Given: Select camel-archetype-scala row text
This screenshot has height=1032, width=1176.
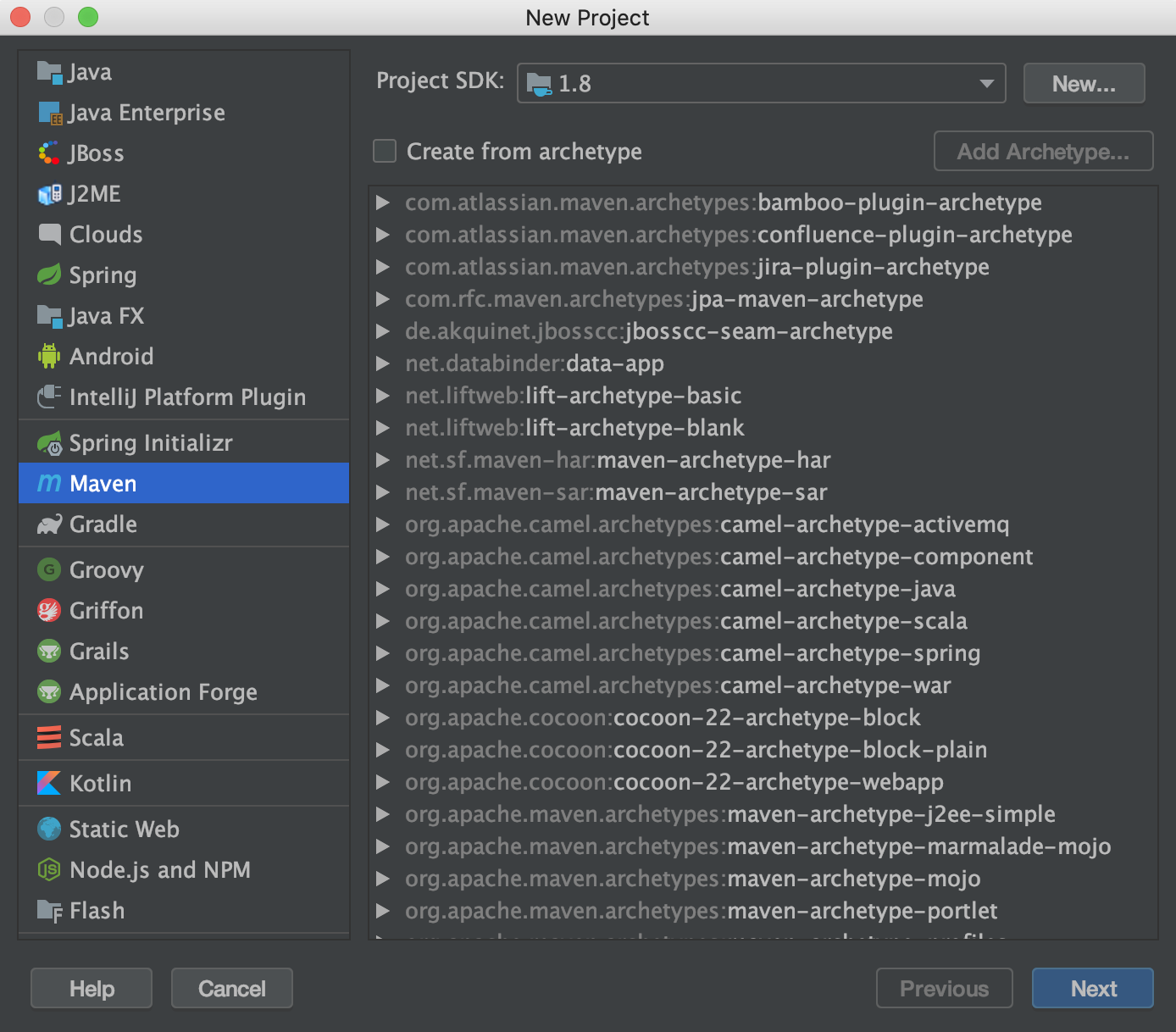Looking at the screenshot, I should pyautogui.click(x=686, y=621).
